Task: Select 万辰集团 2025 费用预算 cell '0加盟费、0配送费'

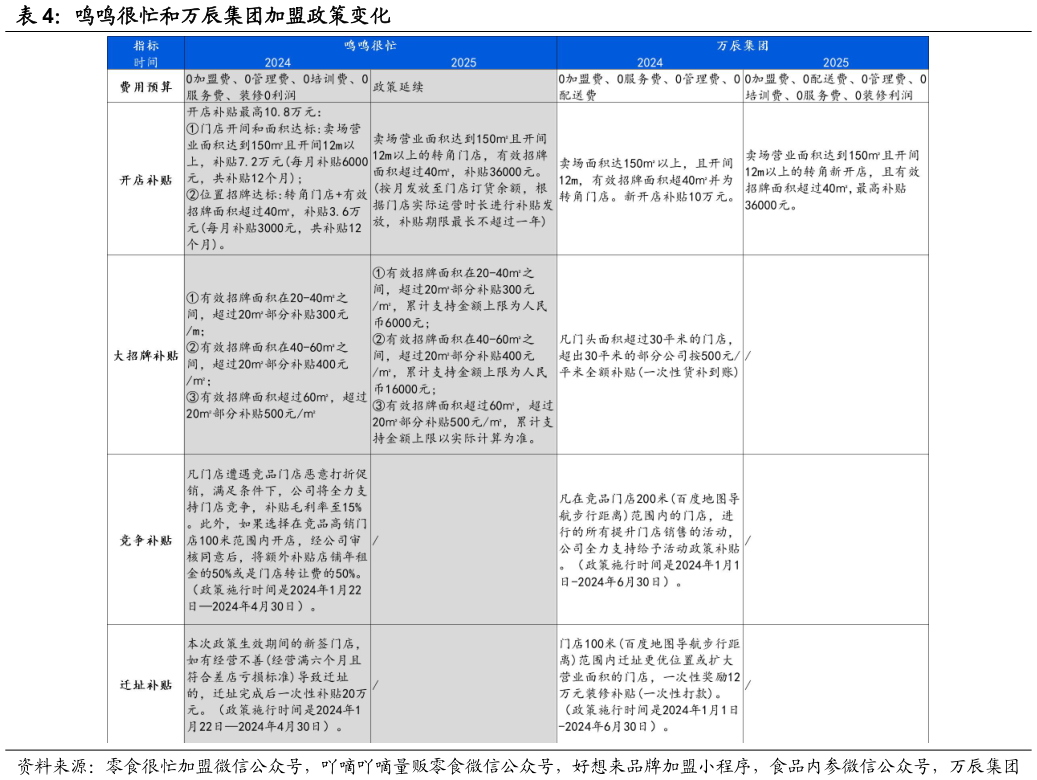Action: pyautogui.click(x=836, y=87)
